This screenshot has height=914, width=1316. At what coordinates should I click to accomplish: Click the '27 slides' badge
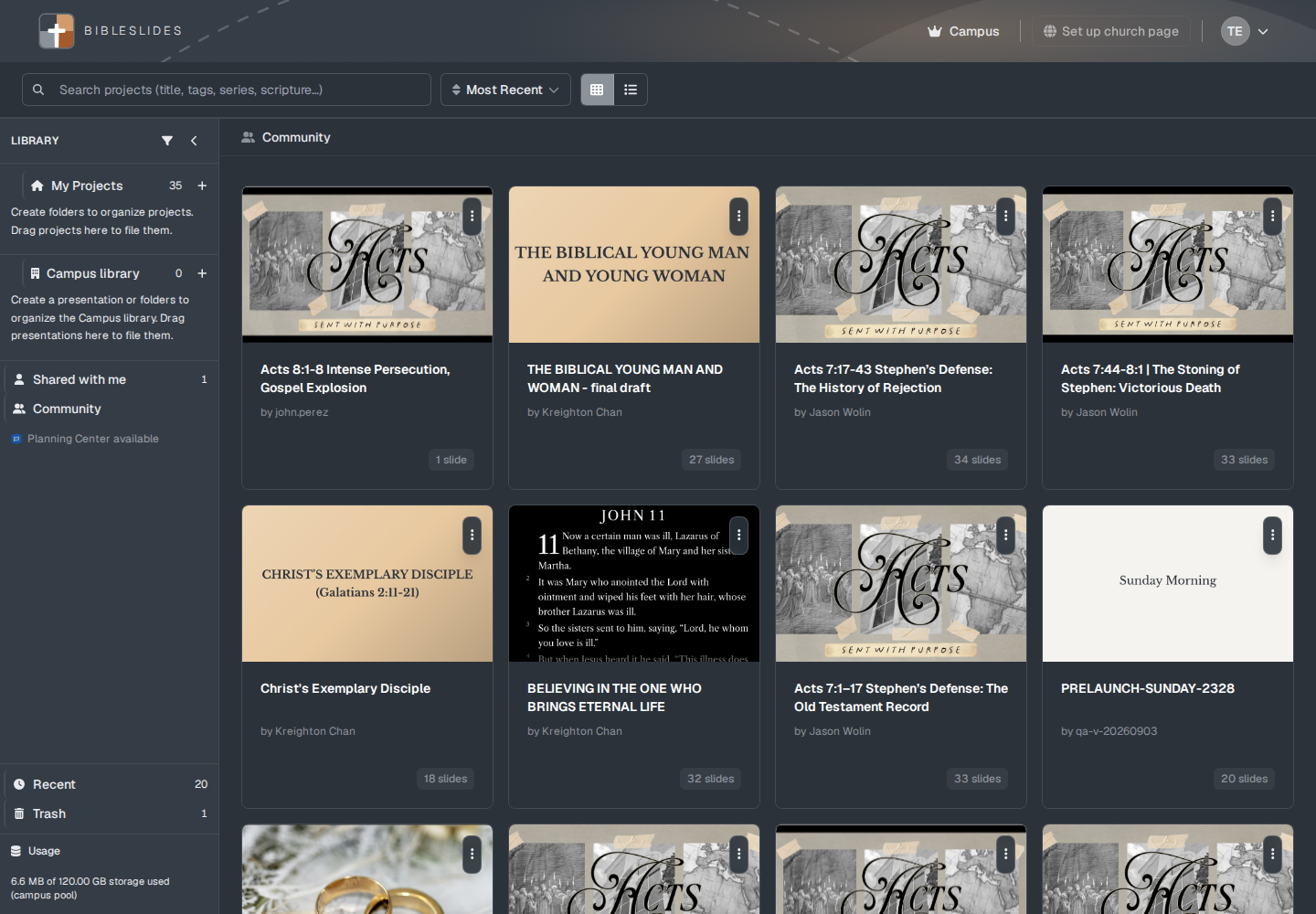pyautogui.click(x=712, y=460)
